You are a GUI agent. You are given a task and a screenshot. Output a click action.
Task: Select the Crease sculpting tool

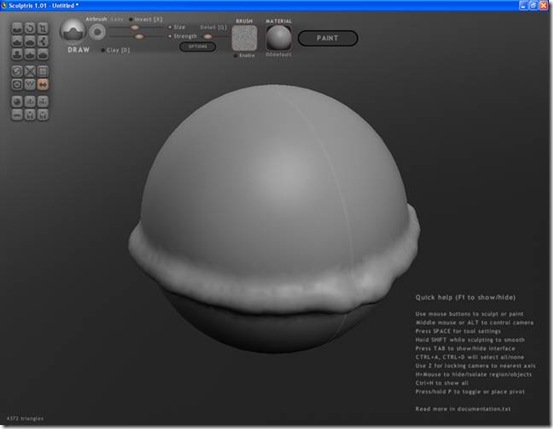[x=17, y=28]
